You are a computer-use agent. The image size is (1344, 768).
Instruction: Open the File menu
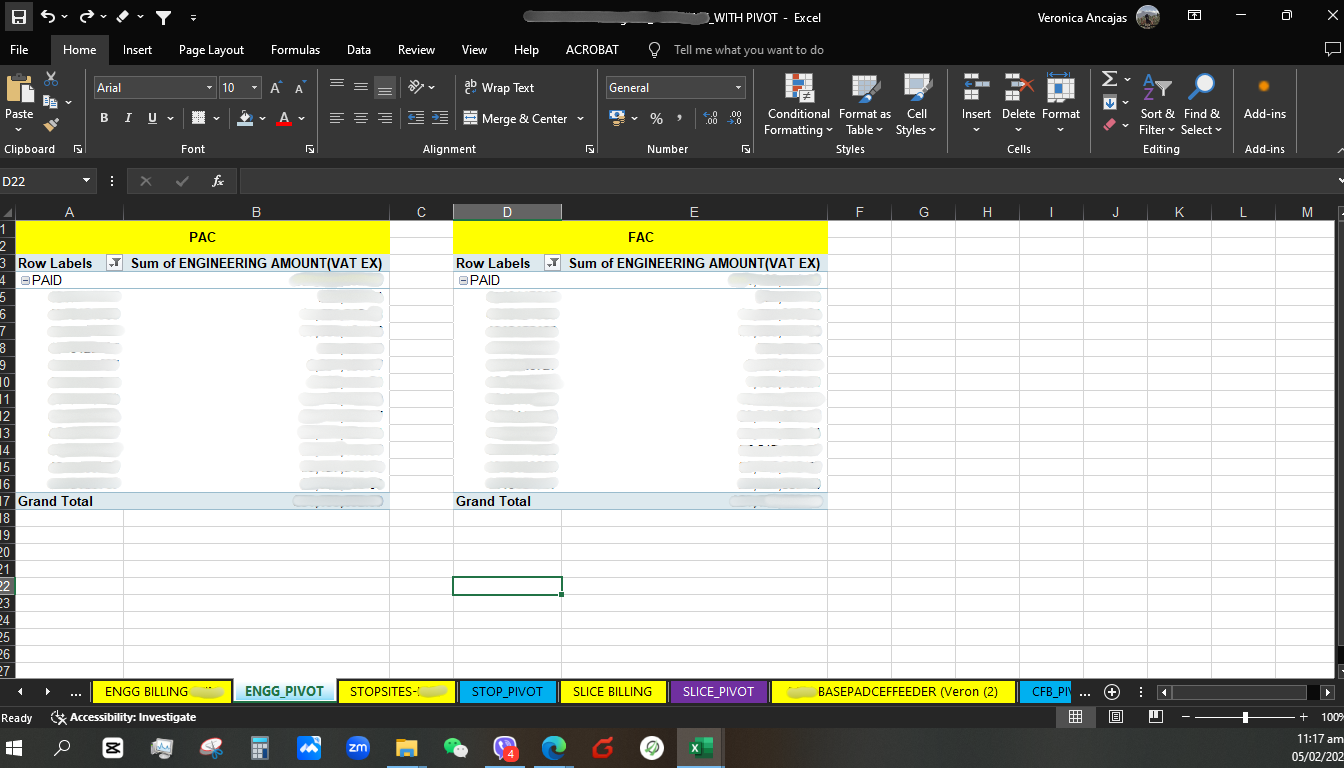tap(19, 49)
